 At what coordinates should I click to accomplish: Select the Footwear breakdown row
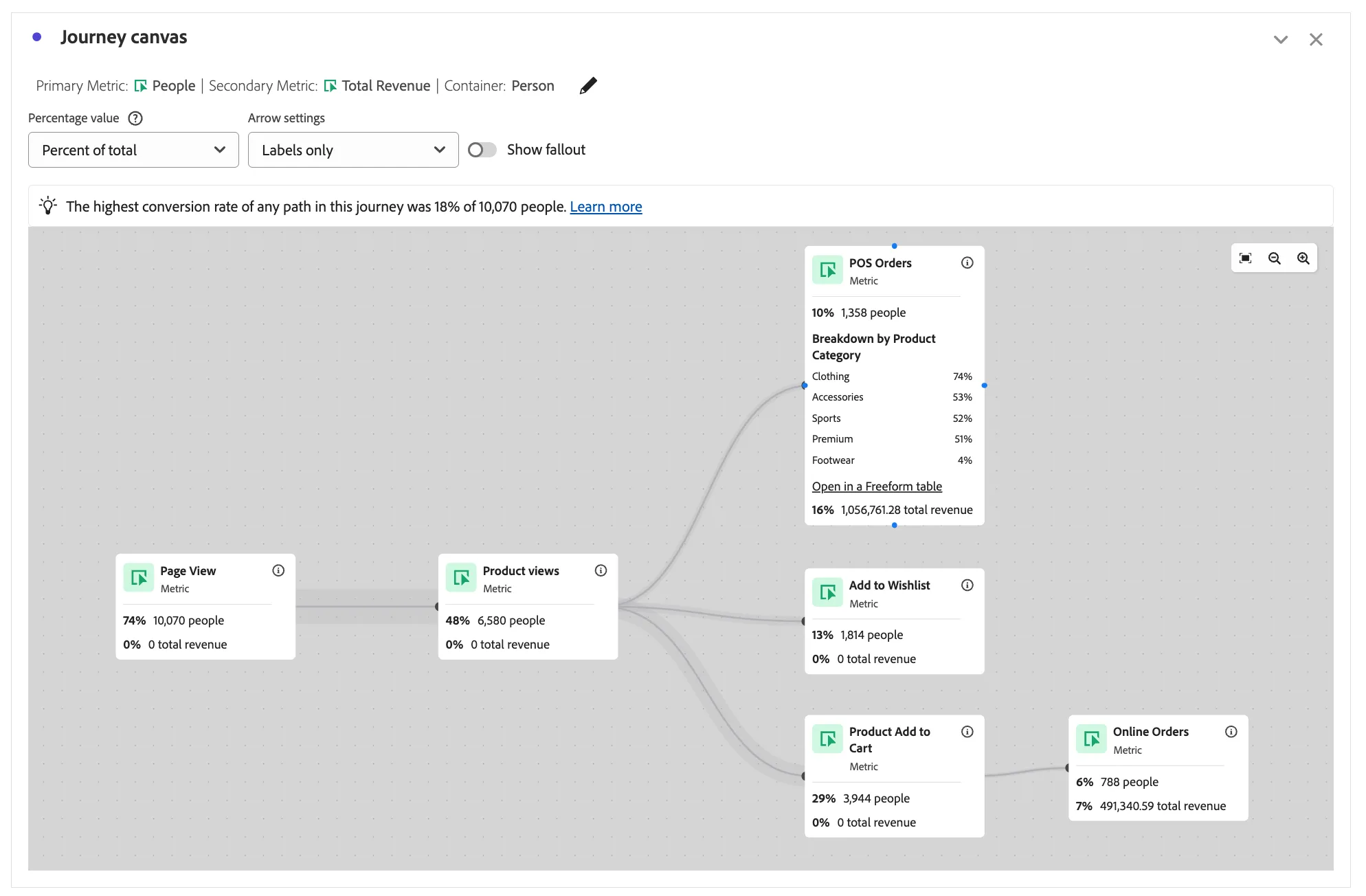coord(892,460)
